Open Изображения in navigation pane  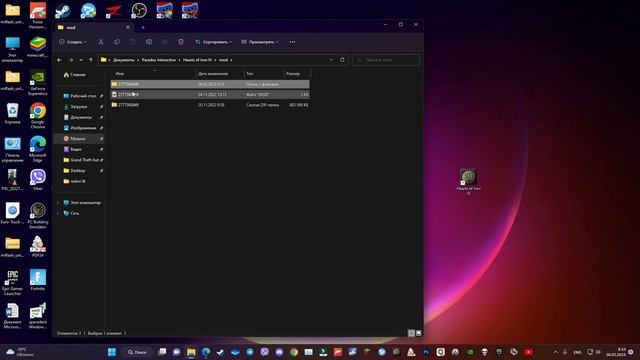pyautogui.click(x=80, y=128)
